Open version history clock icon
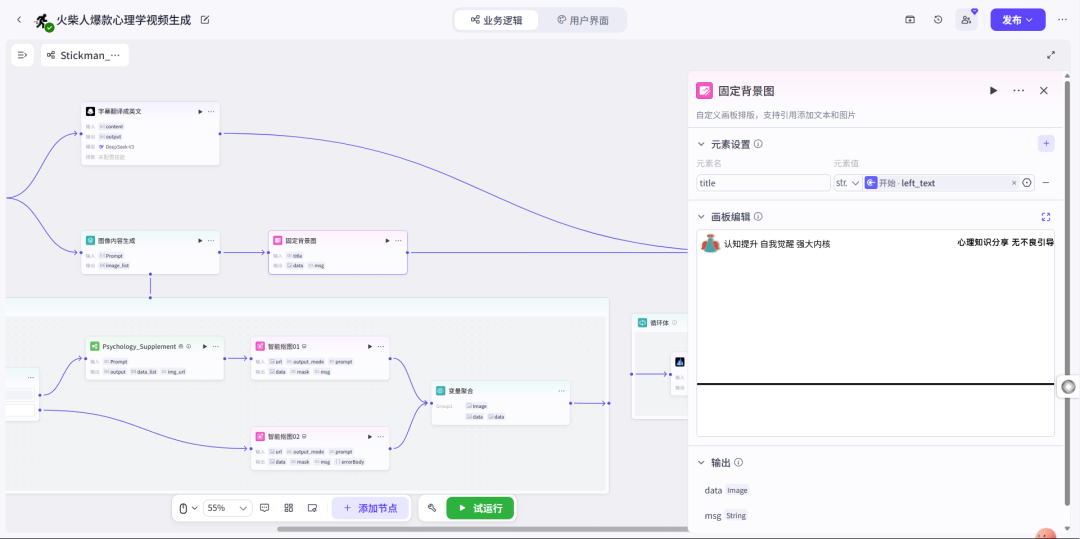 937,20
